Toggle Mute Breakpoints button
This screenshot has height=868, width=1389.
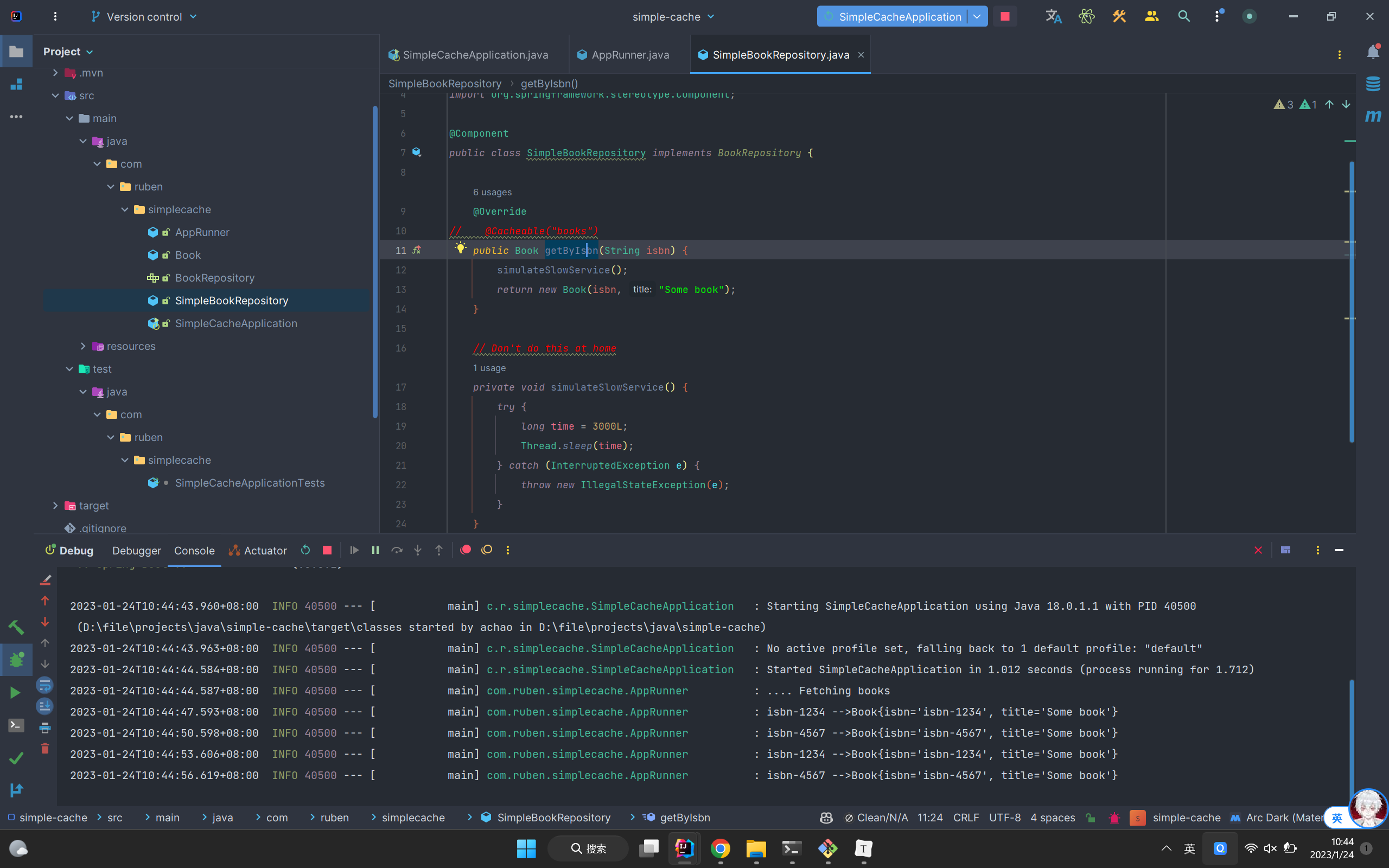(x=487, y=550)
